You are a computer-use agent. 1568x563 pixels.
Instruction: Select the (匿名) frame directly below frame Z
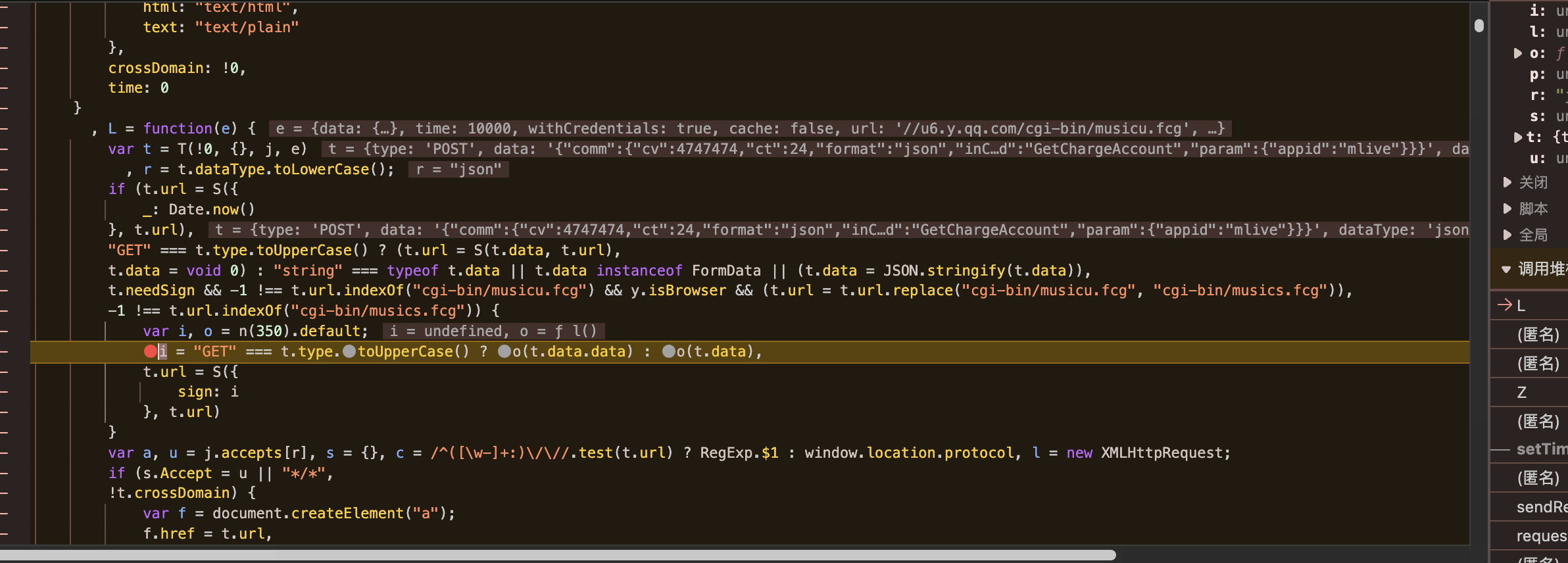tap(1529, 421)
